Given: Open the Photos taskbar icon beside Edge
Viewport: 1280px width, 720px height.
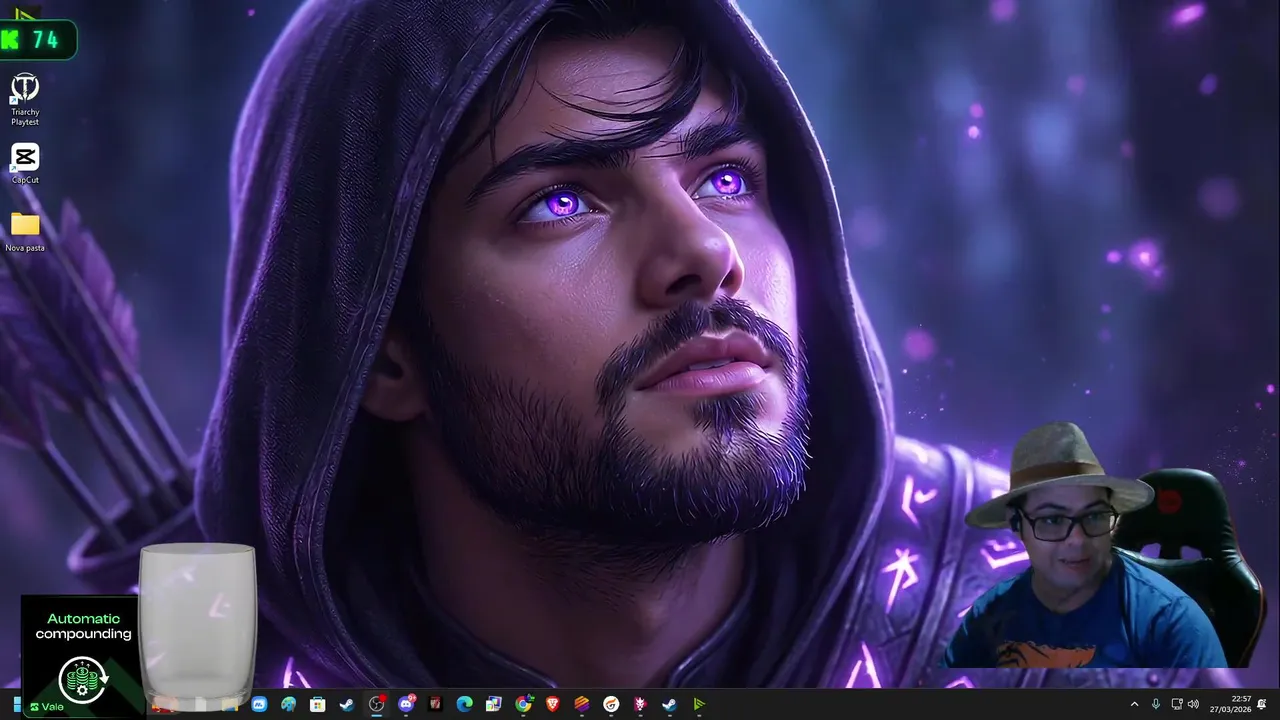Looking at the screenshot, I should click(493, 704).
